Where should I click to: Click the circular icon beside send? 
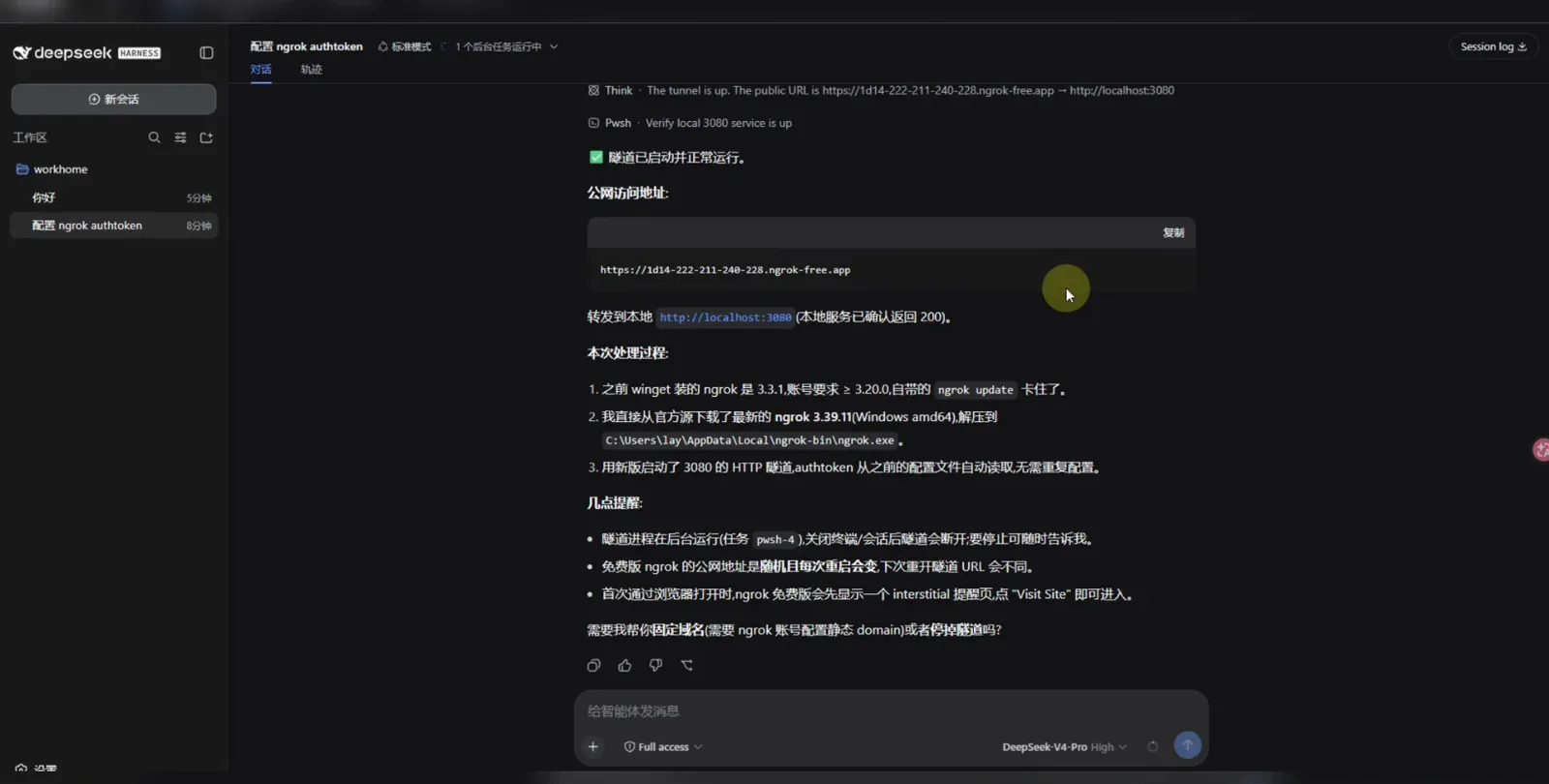coord(1152,746)
